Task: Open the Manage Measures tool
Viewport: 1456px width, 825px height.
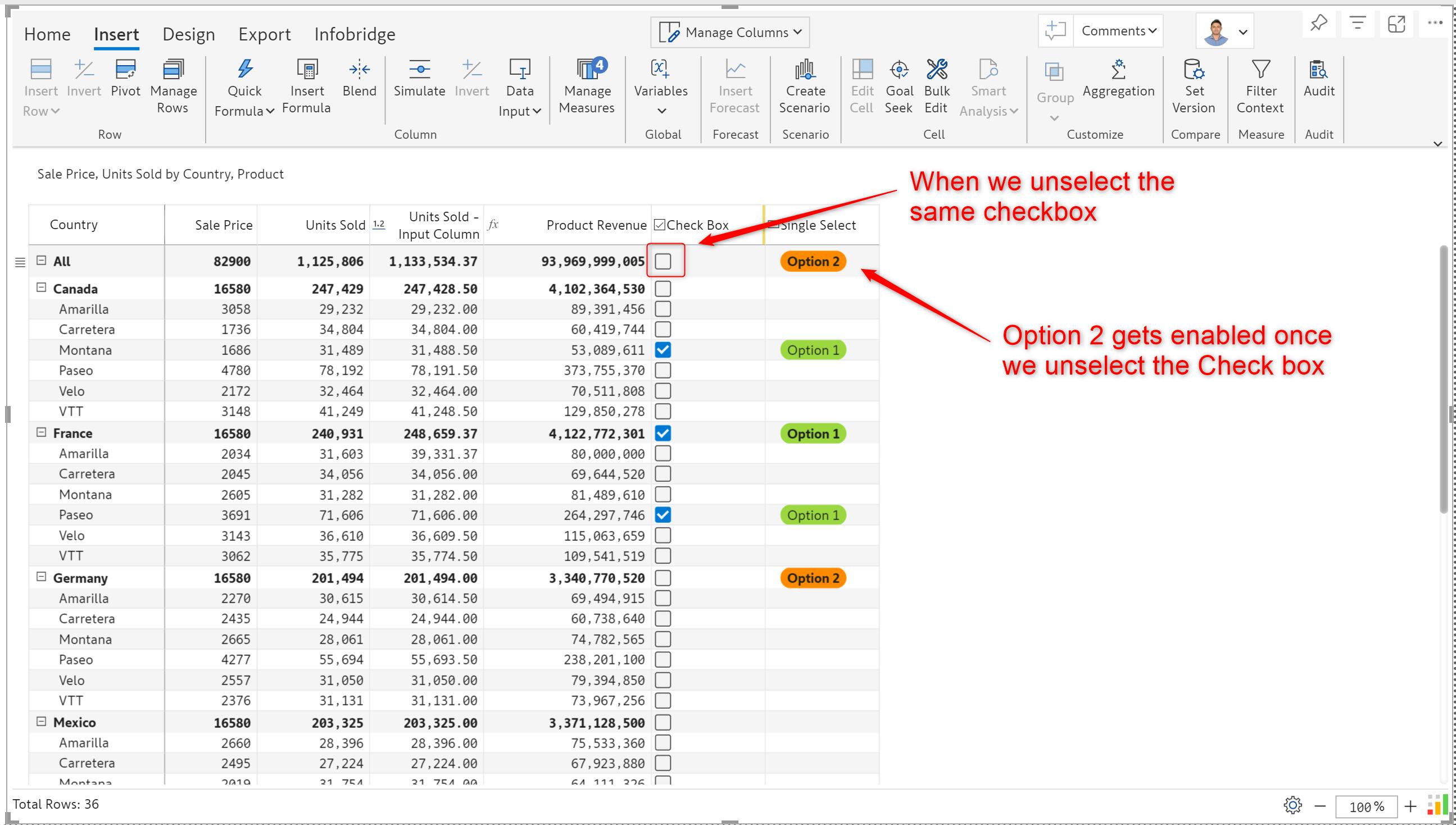Action: (587, 70)
